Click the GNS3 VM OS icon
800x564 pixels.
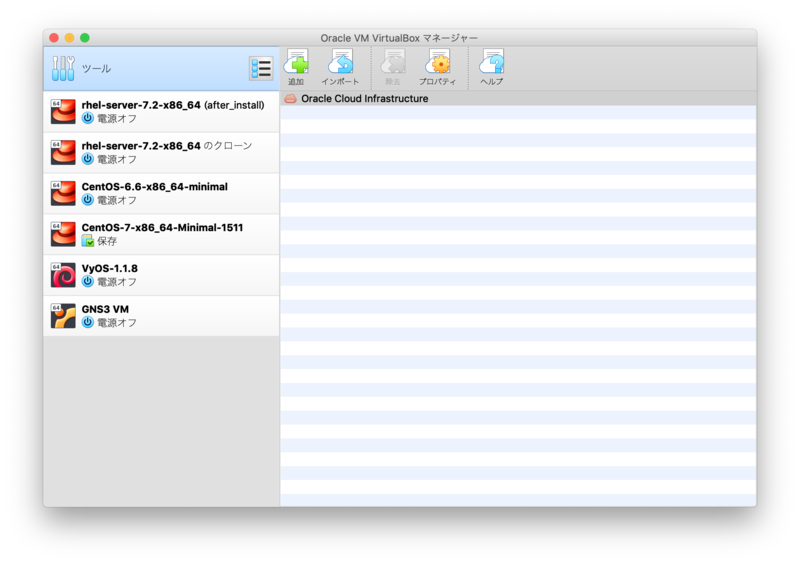pyautogui.click(x=63, y=315)
